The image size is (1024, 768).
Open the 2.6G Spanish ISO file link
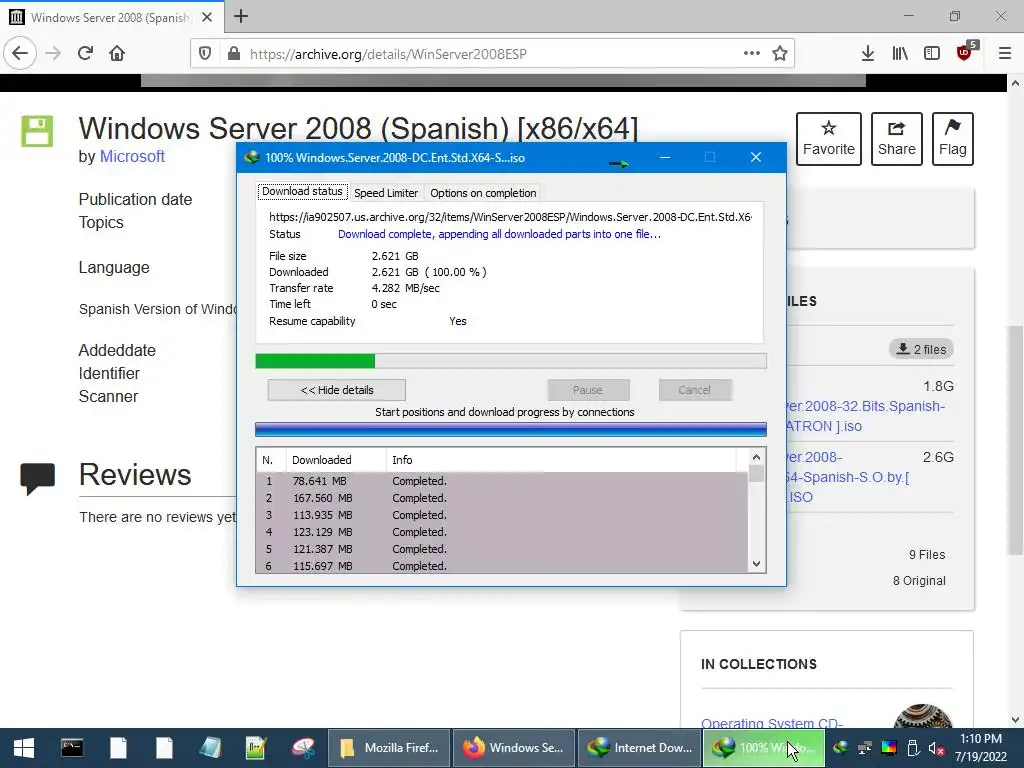coord(848,477)
